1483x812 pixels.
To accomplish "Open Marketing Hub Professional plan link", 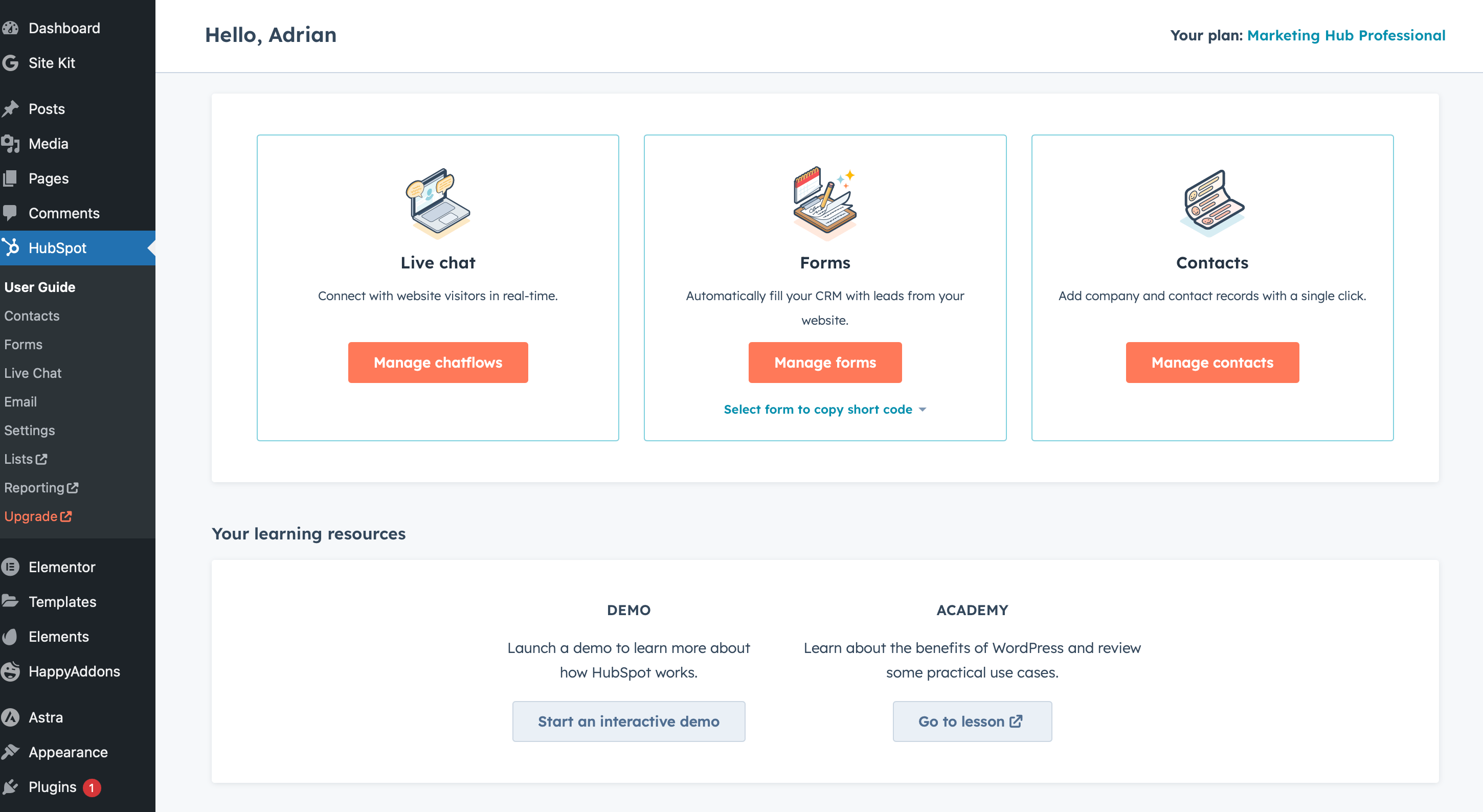I will pos(1345,35).
